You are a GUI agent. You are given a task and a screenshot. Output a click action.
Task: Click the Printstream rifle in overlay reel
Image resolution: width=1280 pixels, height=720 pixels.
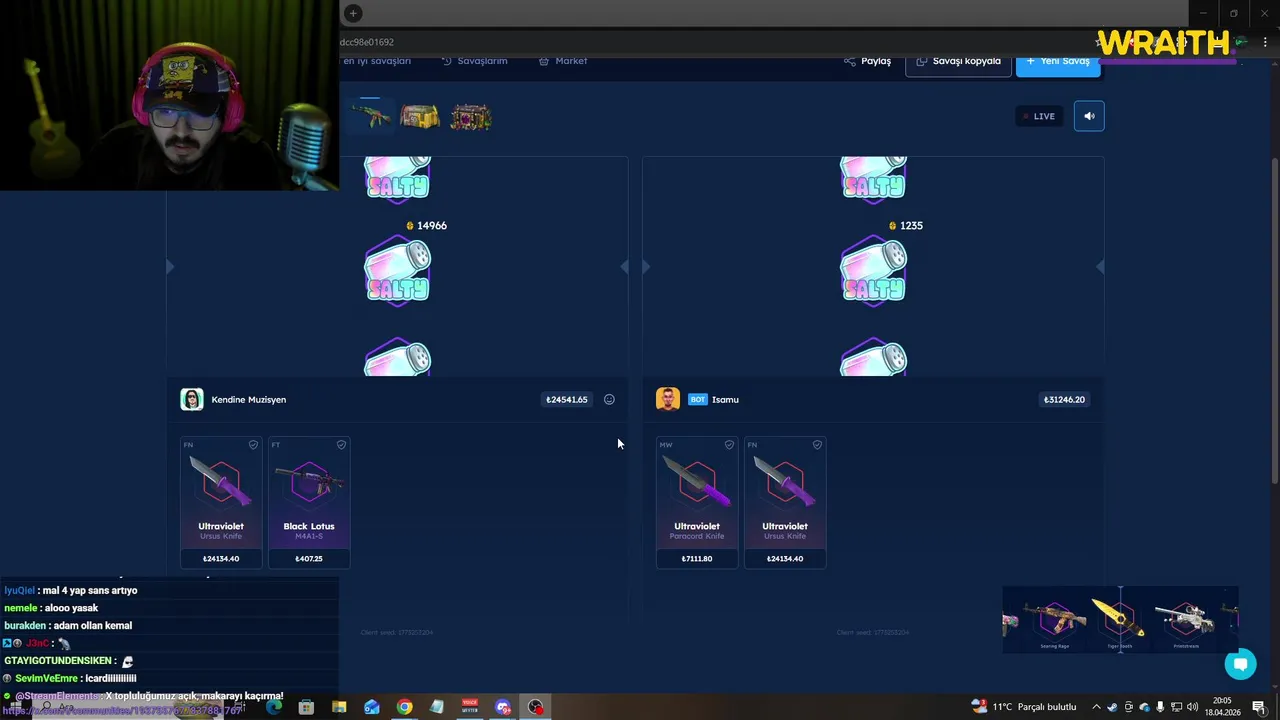pos(1185,622)
